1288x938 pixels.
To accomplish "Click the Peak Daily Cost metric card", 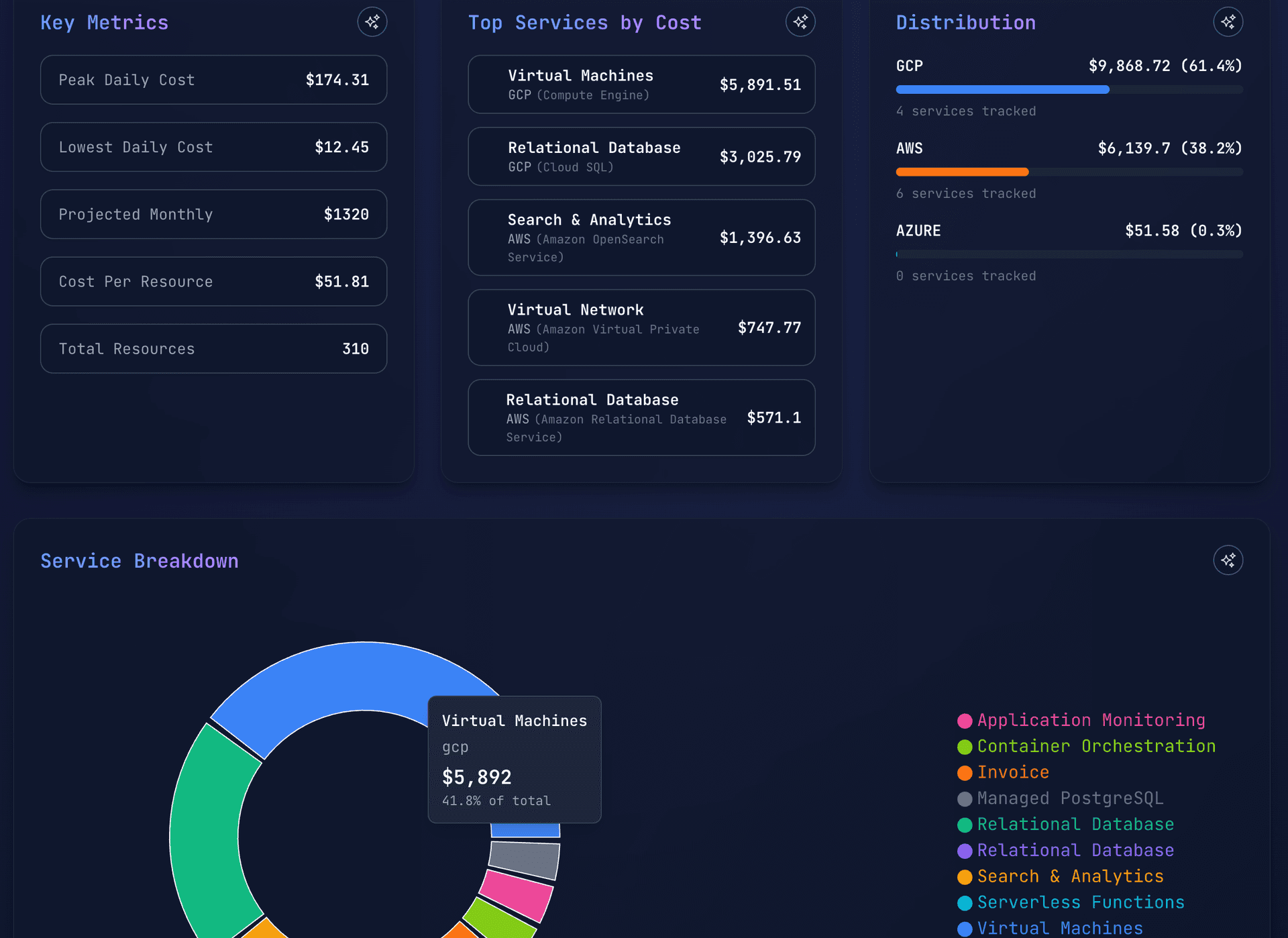I will 213,80.
